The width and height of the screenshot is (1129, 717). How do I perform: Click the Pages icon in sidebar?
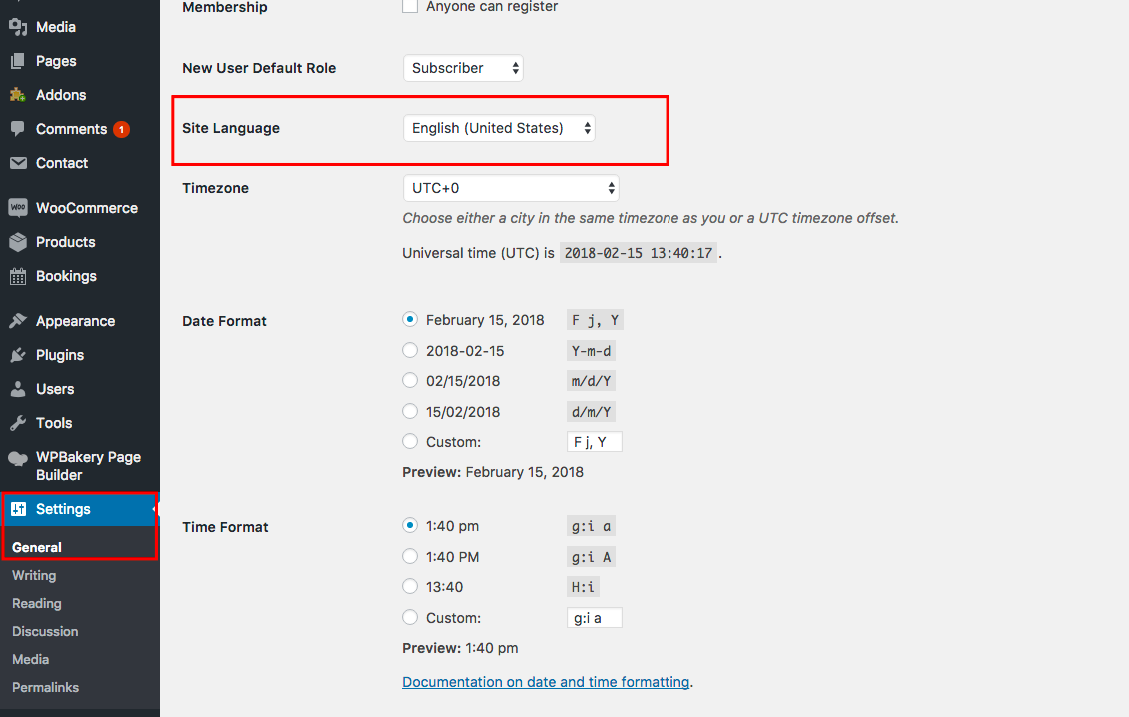(18, 61)
